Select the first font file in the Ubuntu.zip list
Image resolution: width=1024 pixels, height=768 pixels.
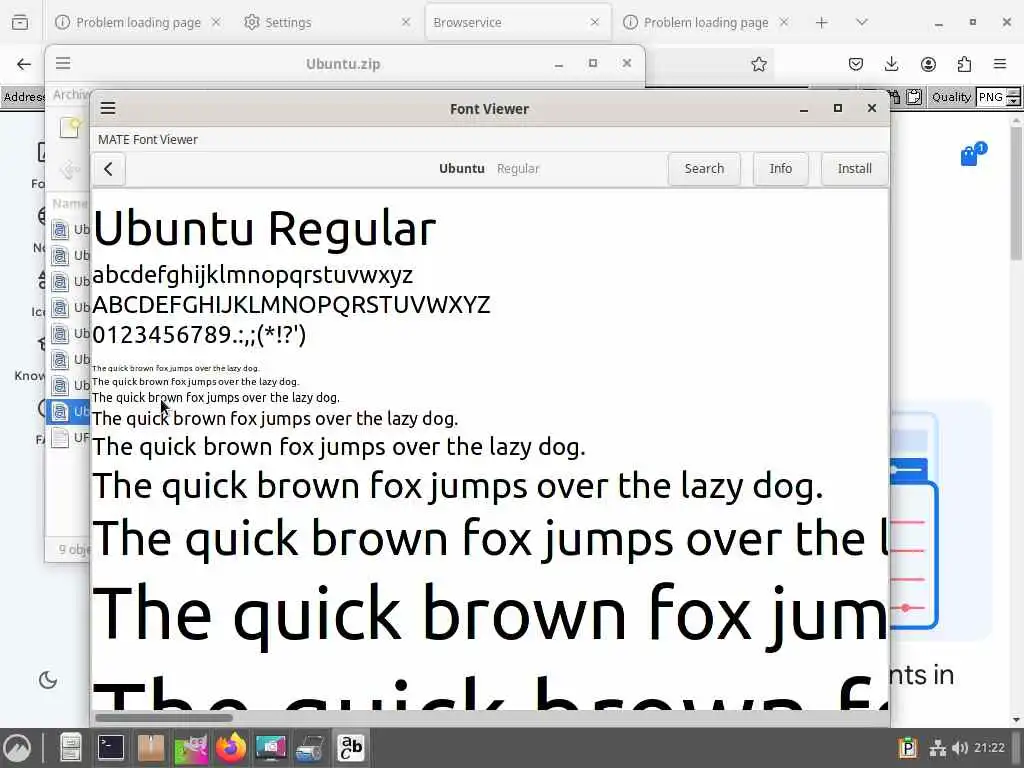[68, 229]
